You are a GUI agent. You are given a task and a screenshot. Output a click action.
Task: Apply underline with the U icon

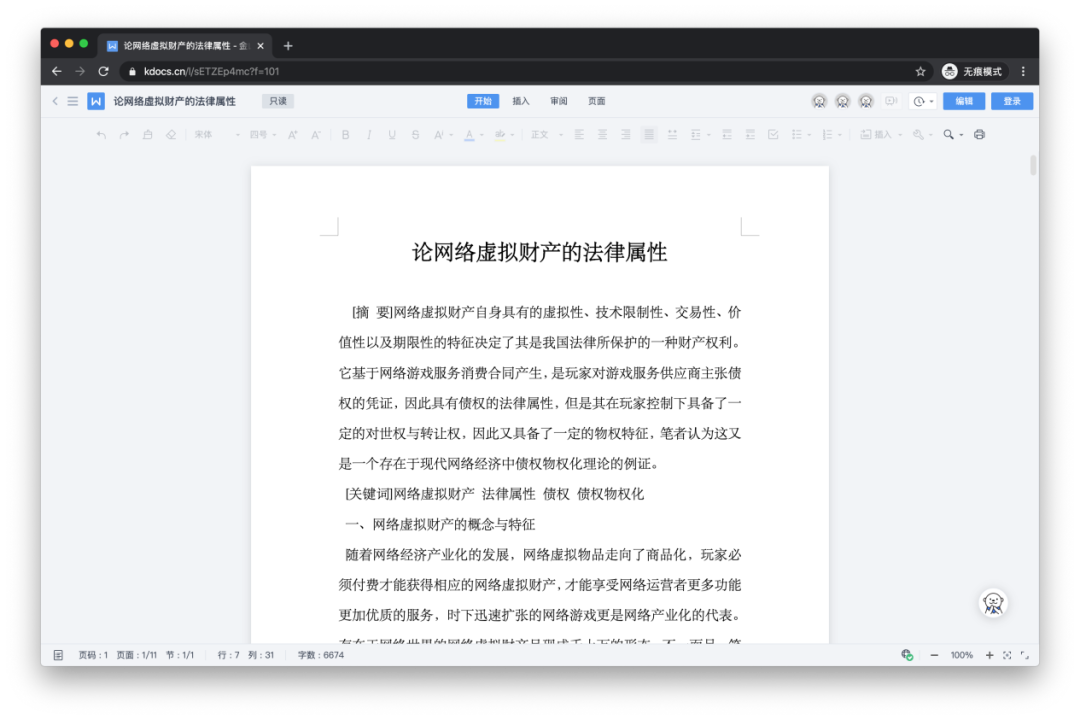click(392, 134)
